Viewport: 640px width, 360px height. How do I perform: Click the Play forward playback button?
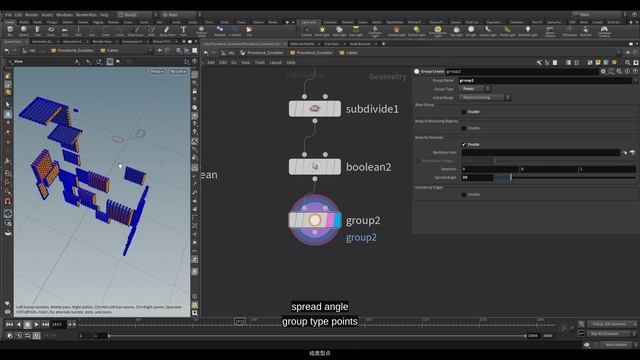tap(36, 324)
